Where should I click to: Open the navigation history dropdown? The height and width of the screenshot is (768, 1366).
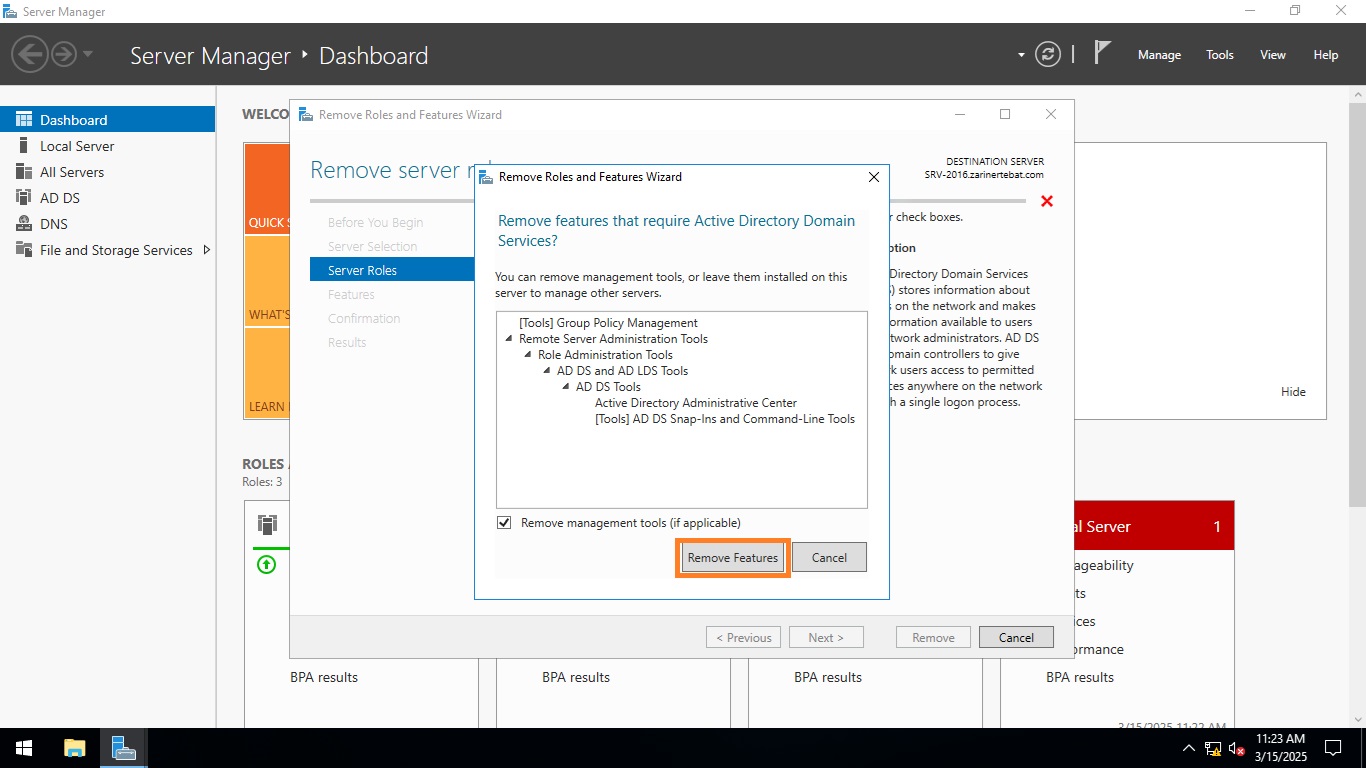[88, 54]
